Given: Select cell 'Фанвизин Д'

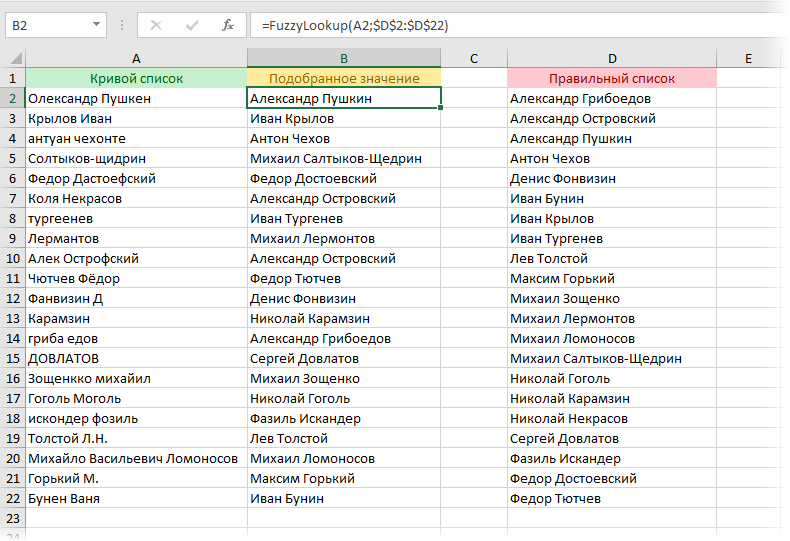Looking at the screenshot, I should click(x=136, y=299).
